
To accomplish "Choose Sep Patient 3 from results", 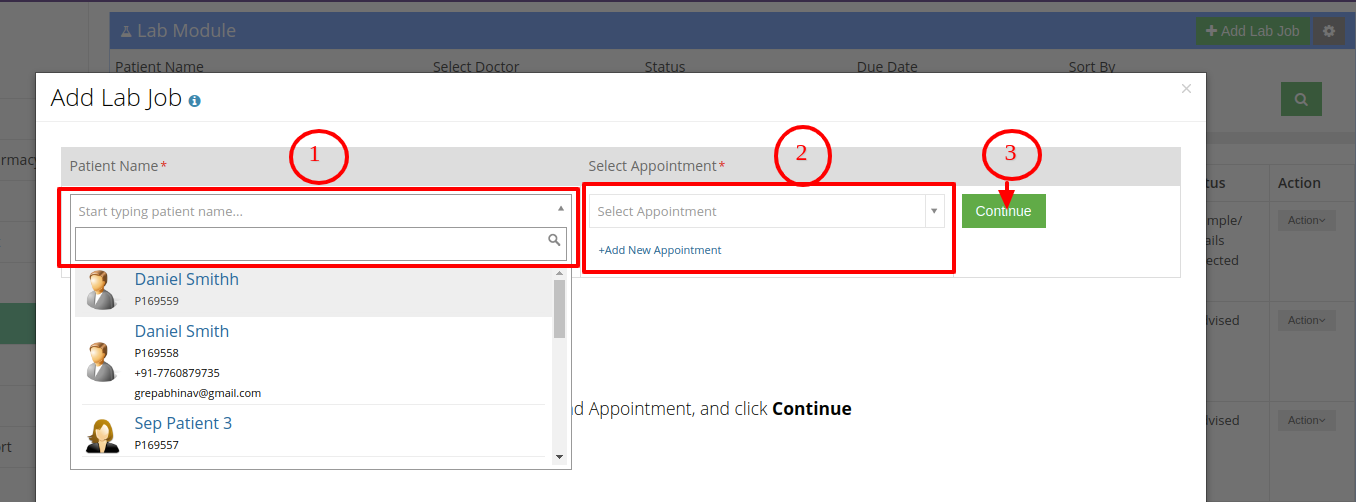I will 312,434.
